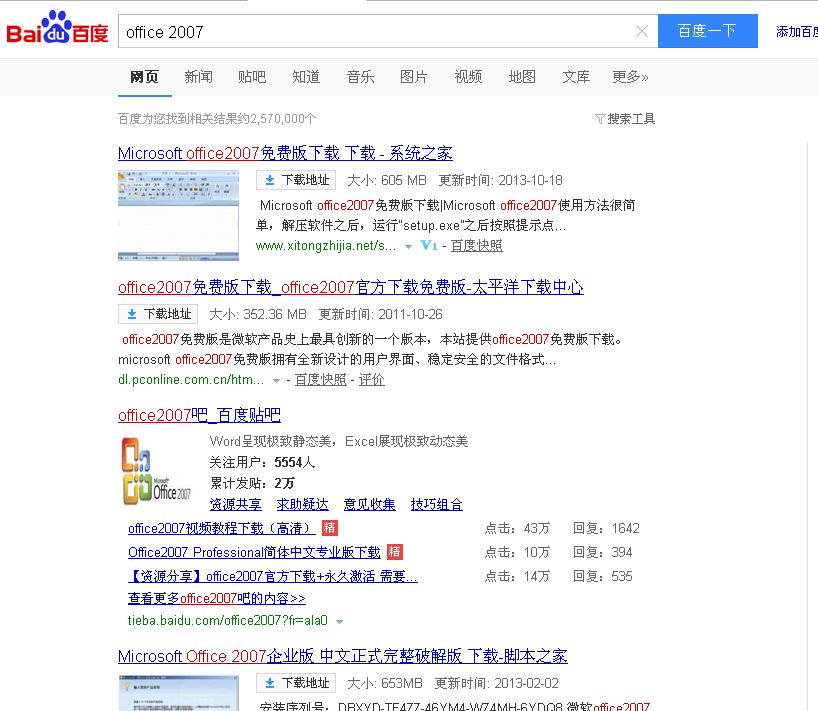
Task: Click 查看更多office2007吧的内容>> link
Action: pos(216,598)
